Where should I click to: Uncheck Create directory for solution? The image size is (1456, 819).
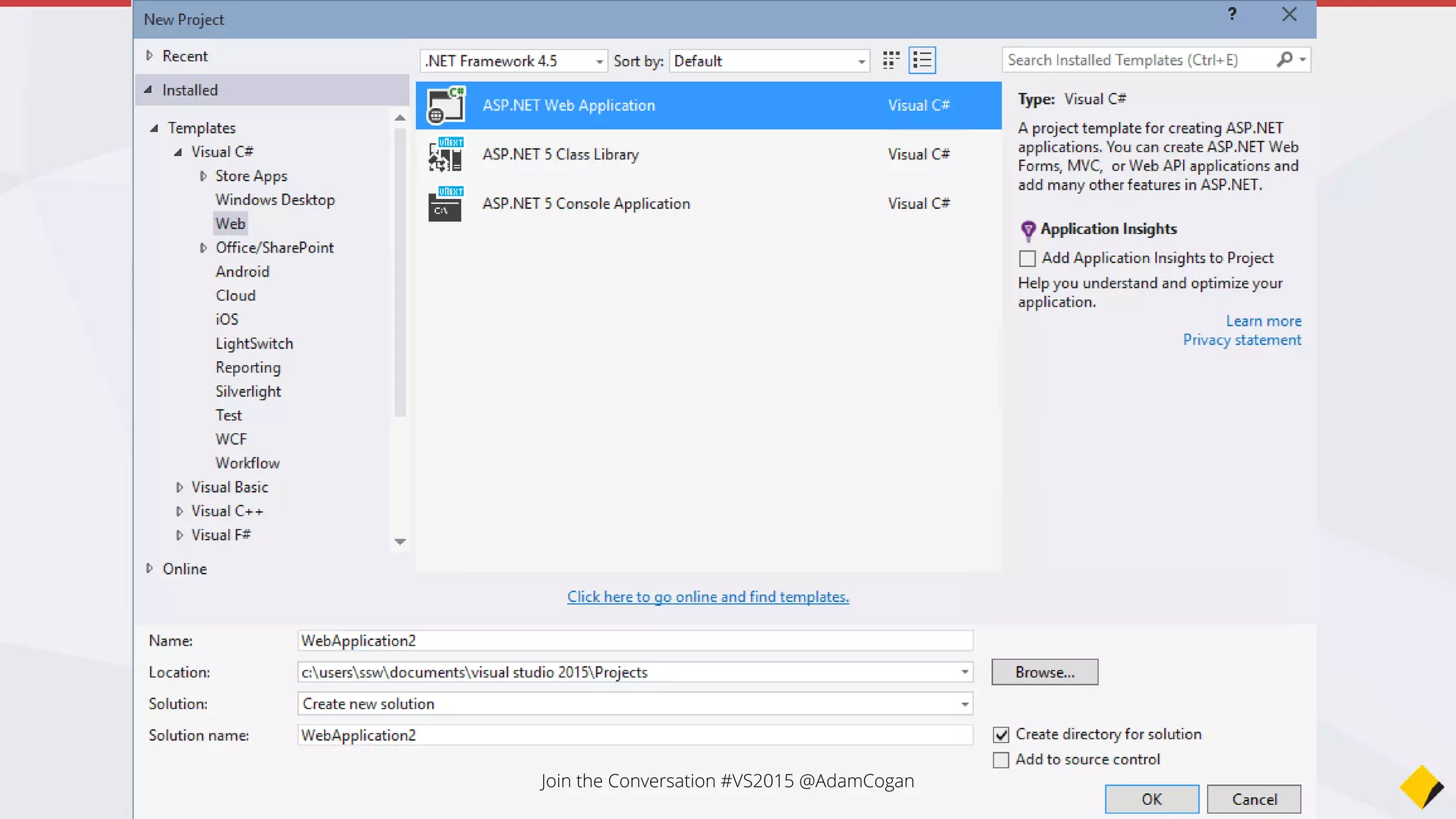1001,734
